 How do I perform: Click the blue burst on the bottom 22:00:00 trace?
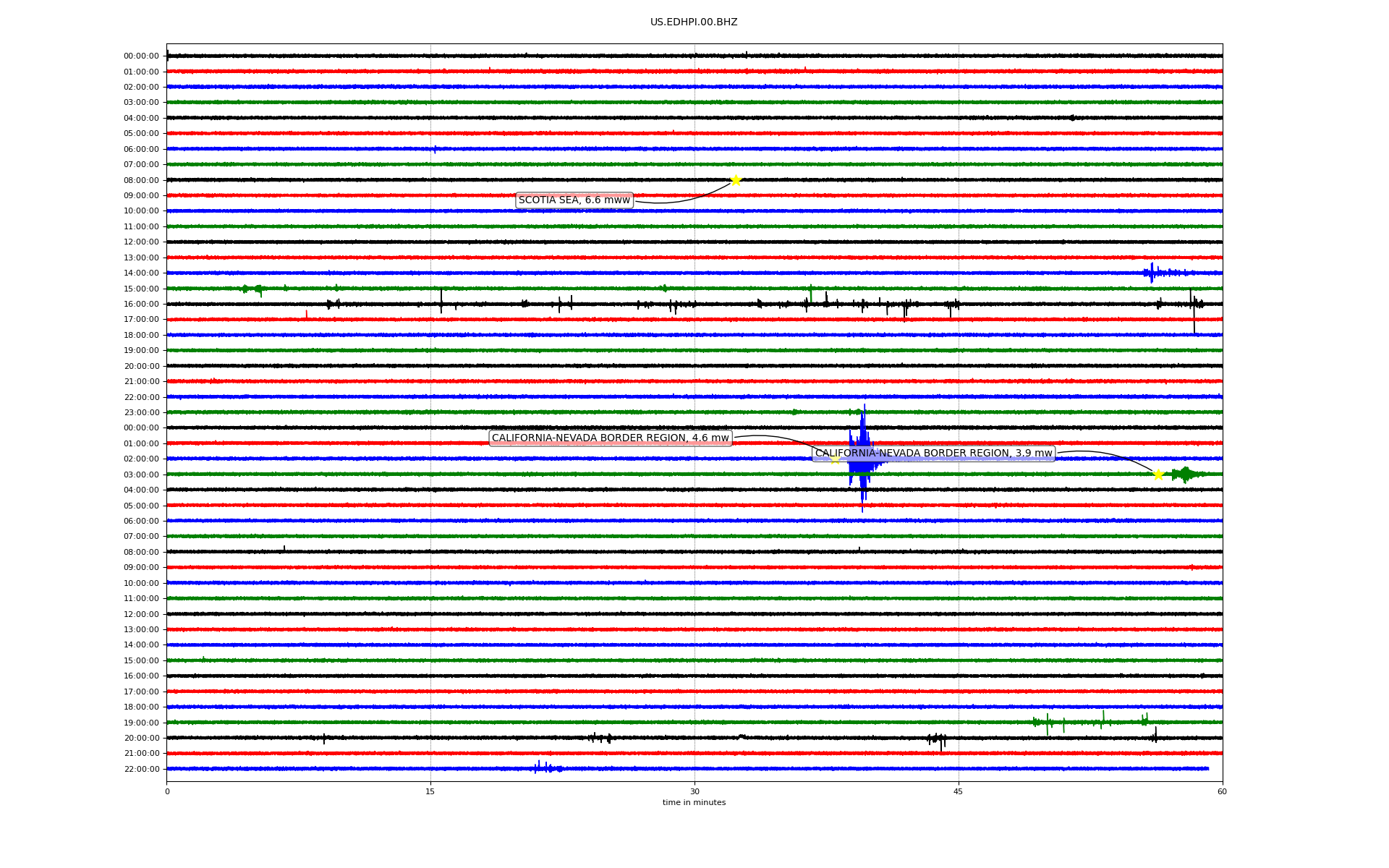tap(548, 767)
